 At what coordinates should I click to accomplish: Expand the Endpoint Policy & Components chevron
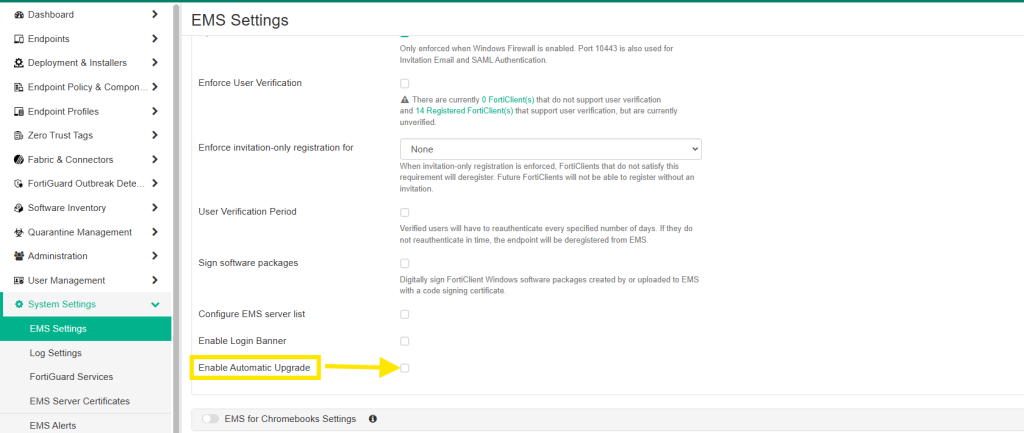tap(155, 87)
